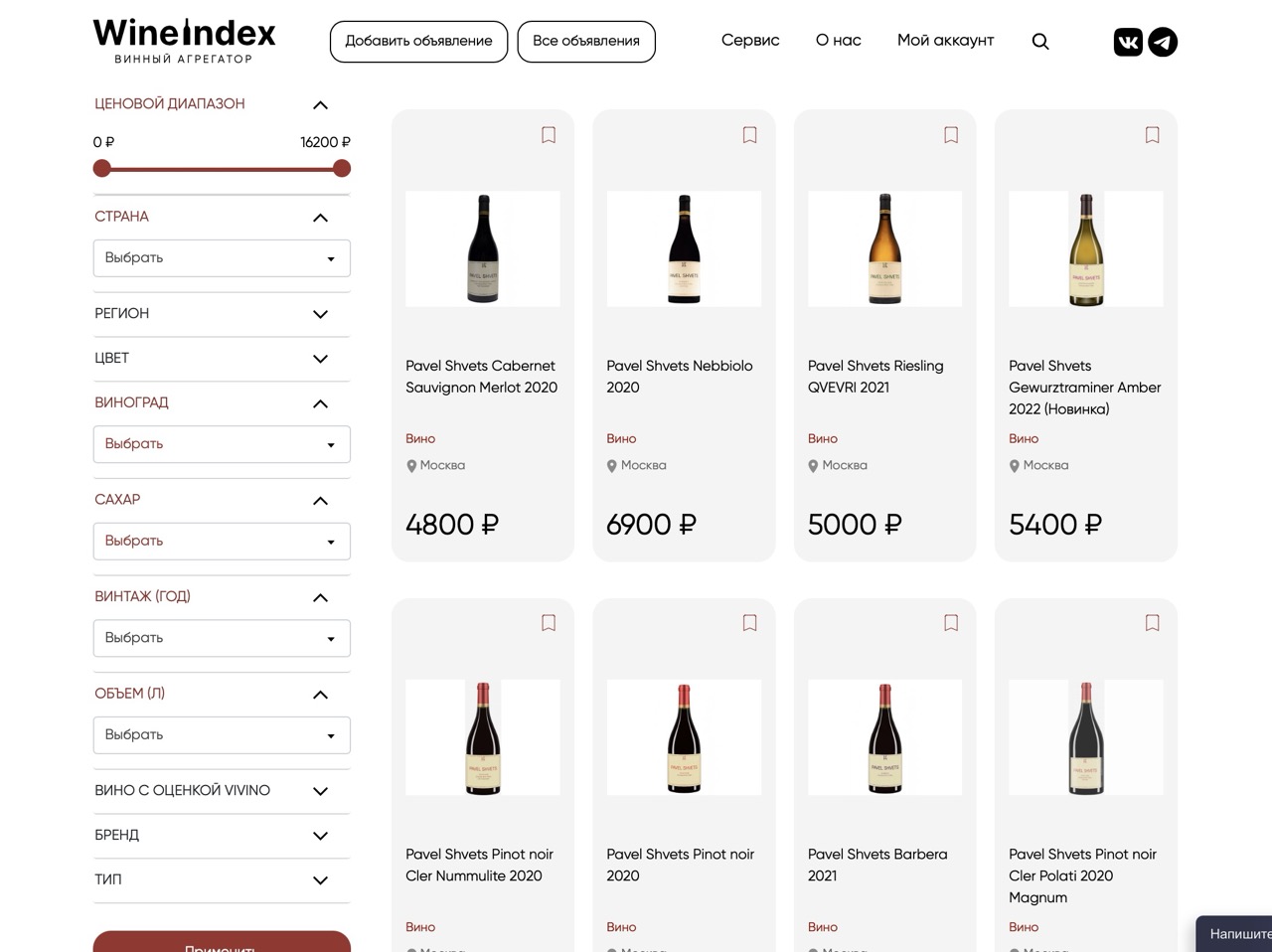Open the Напишите chat widget

tap(1234, 934)
